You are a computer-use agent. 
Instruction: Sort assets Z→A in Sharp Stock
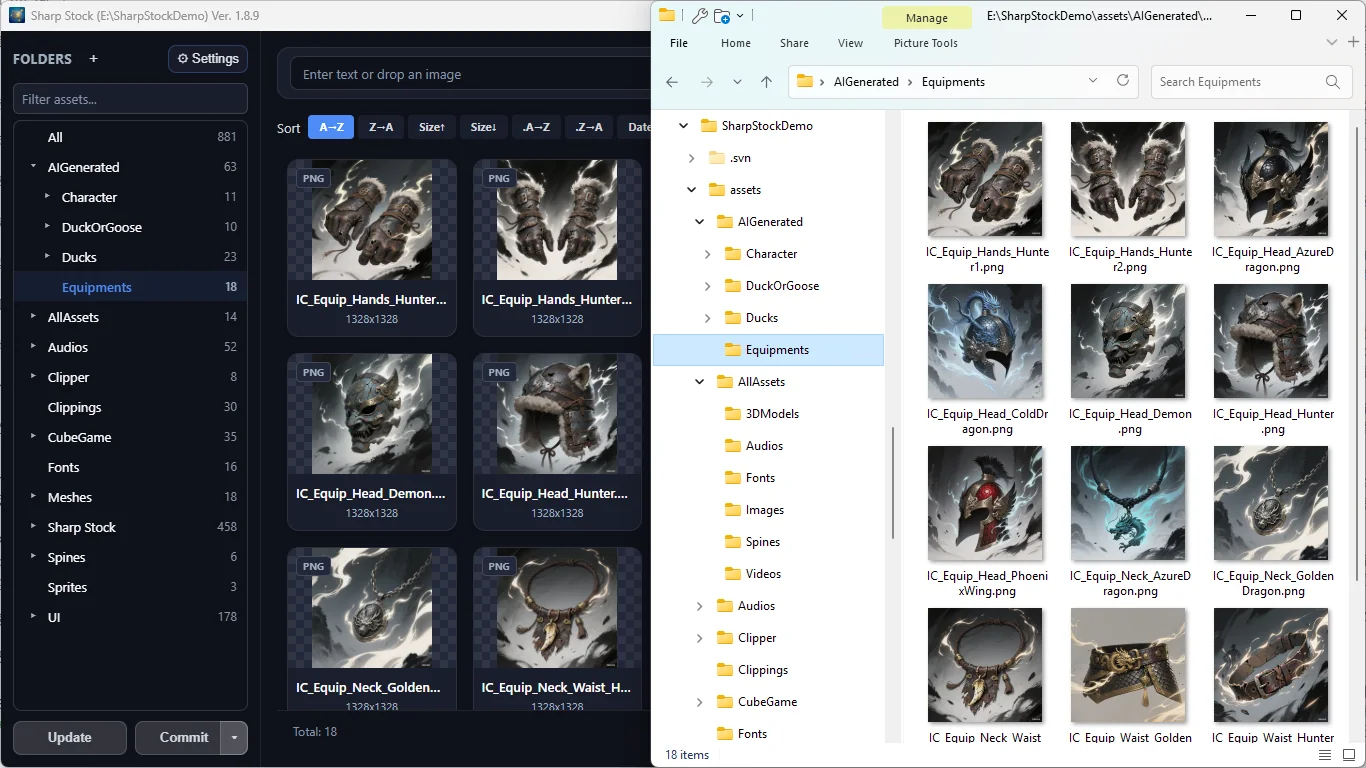pyautogui.click(x=381, y=127)
